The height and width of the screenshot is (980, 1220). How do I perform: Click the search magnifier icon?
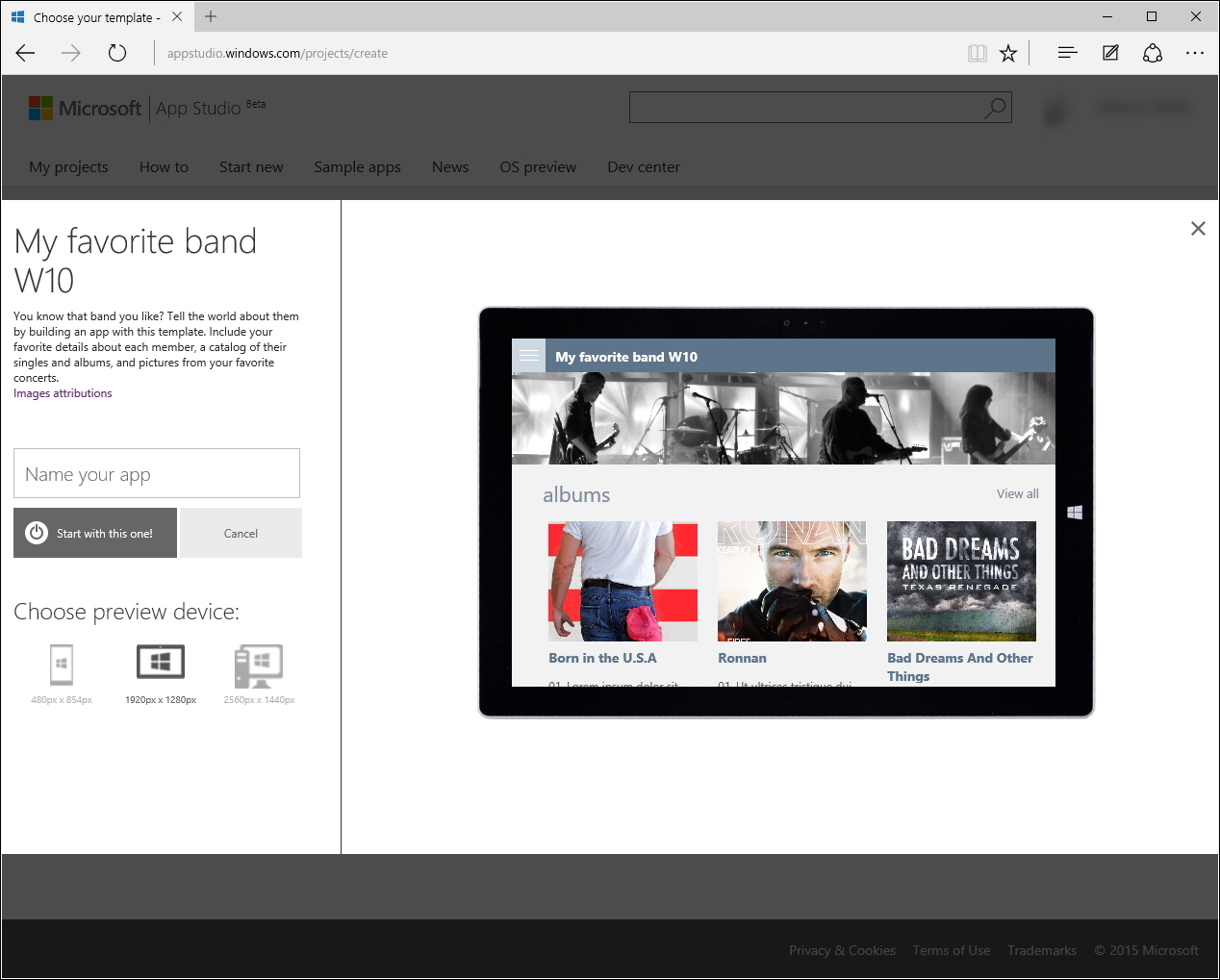994,107
